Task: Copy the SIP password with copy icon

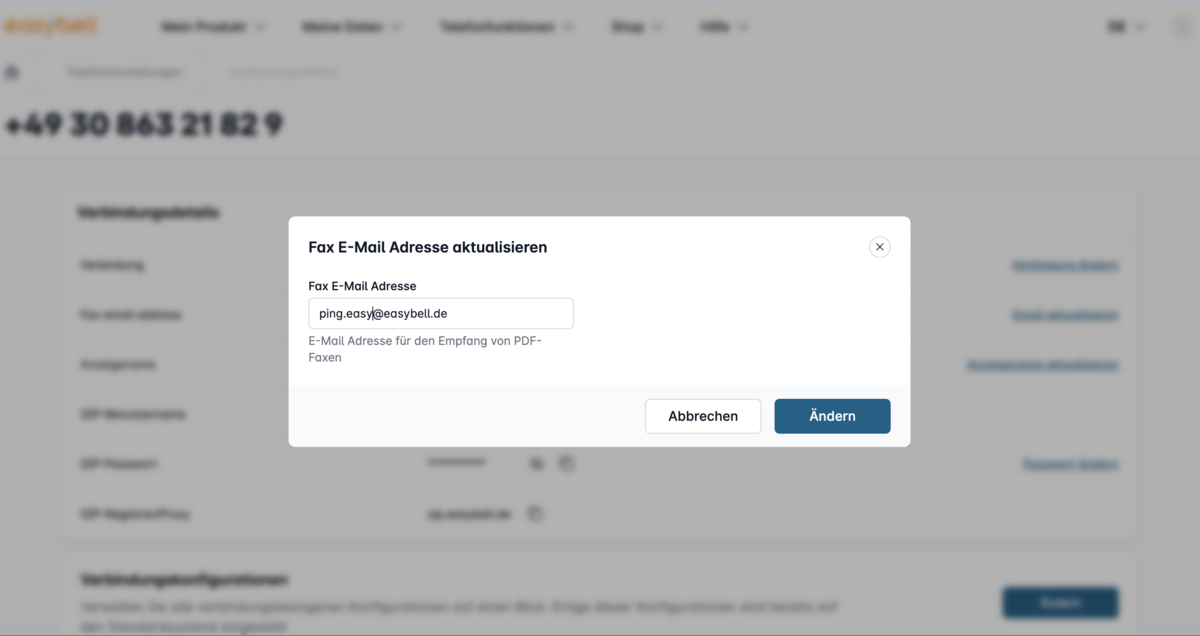Action: (567, 464)
